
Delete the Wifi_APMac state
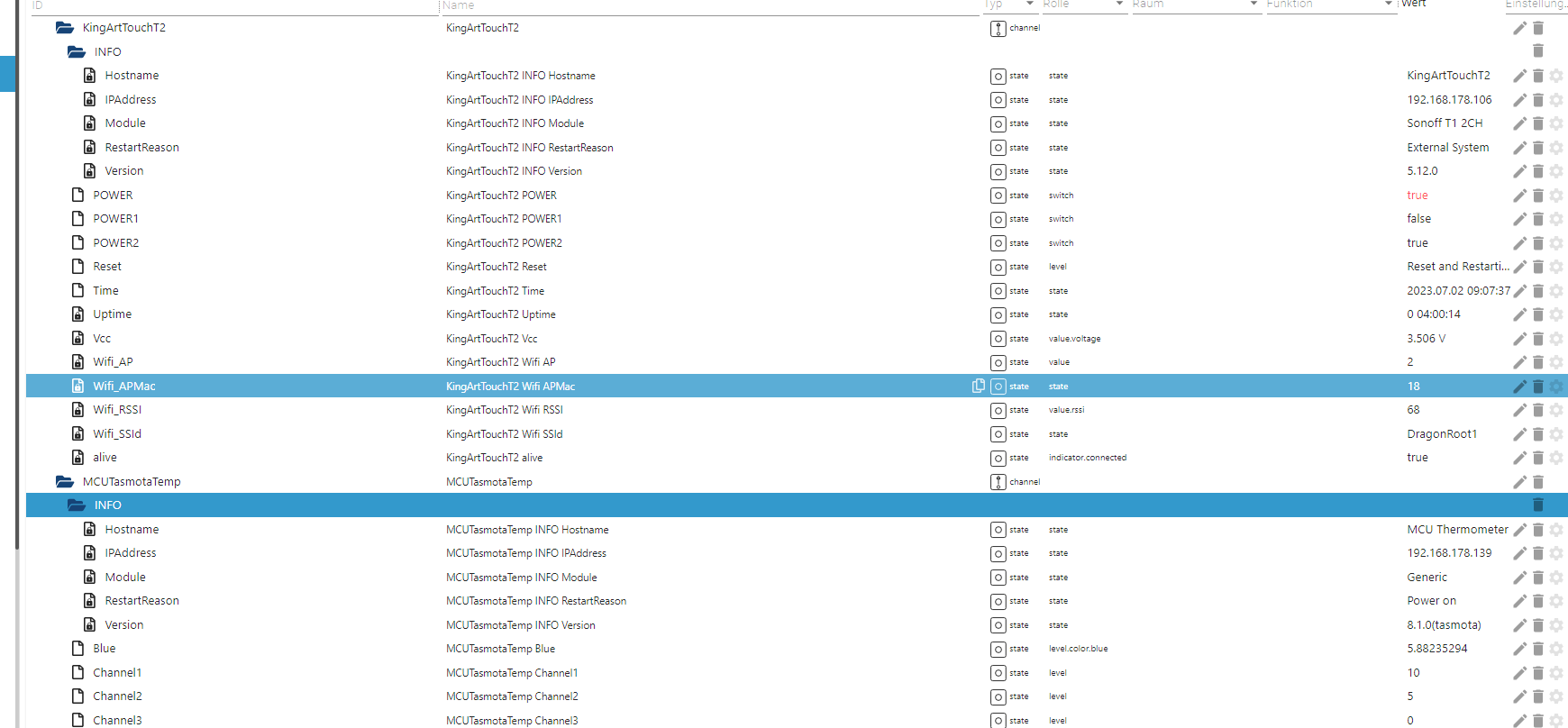coord(1538,387)
